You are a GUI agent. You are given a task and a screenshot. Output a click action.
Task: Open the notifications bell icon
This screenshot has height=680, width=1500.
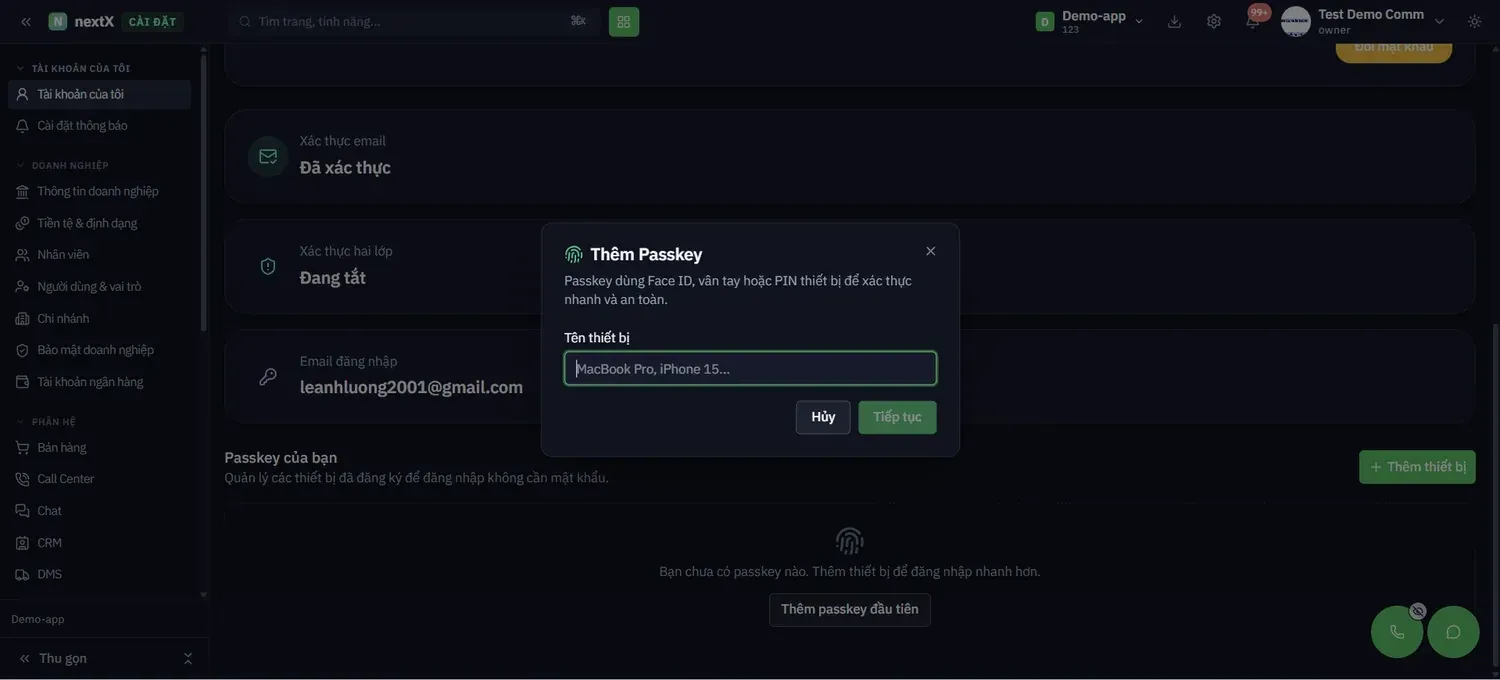tap(1252, 21)
